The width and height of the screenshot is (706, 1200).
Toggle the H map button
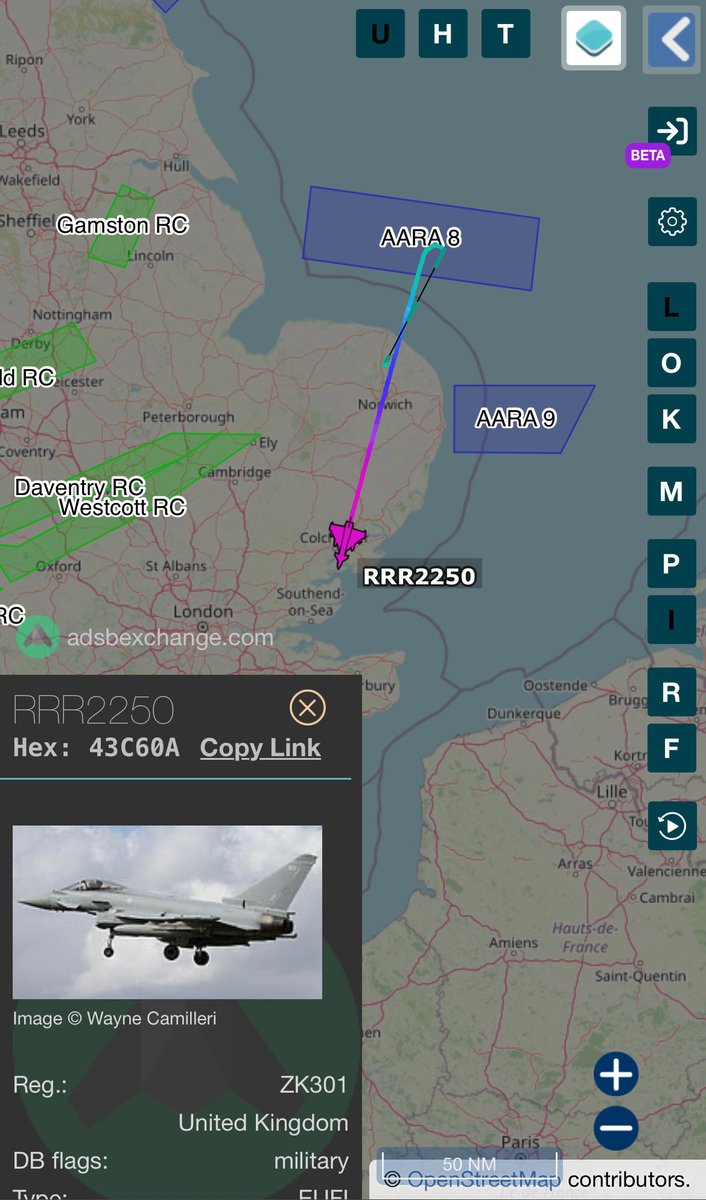[x=443, y=34]
